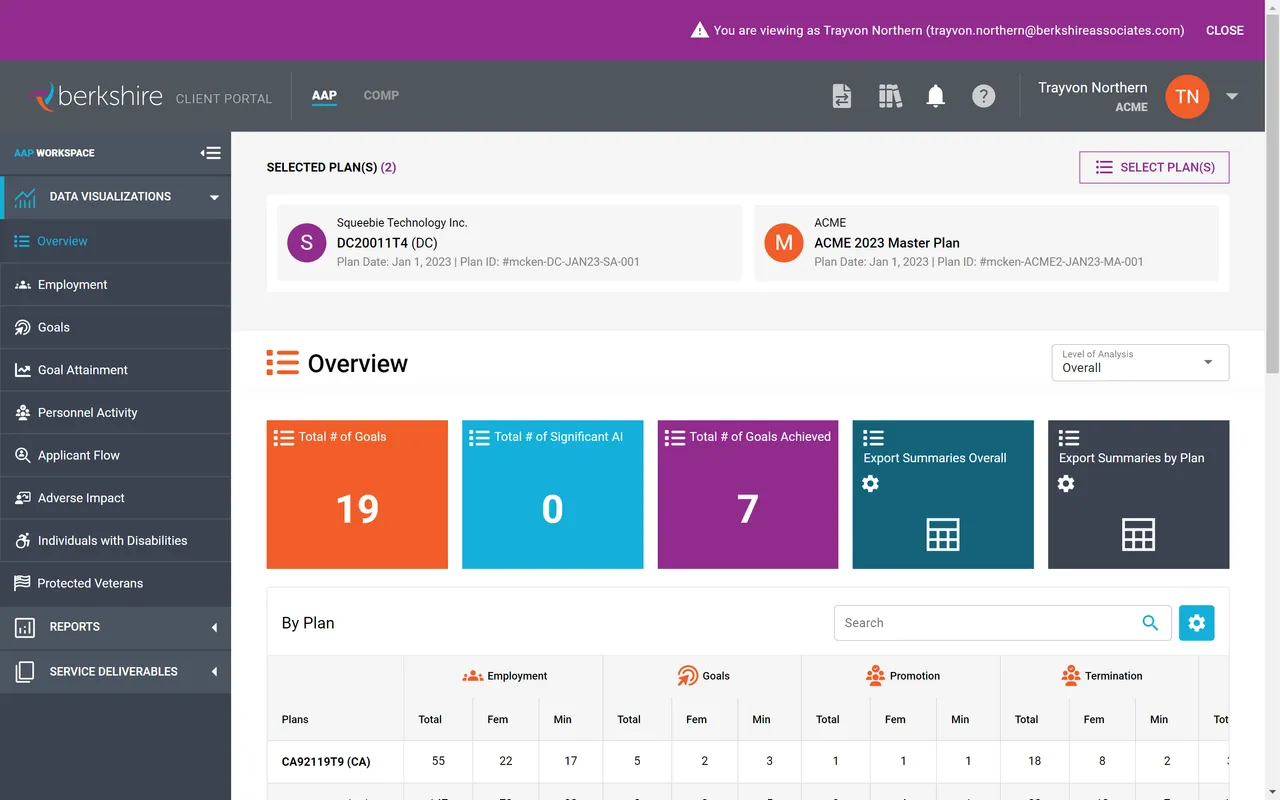Viewport: 1280px width, 800px height.
Task: Expand the Reports sidebar section
Action: 116,627
